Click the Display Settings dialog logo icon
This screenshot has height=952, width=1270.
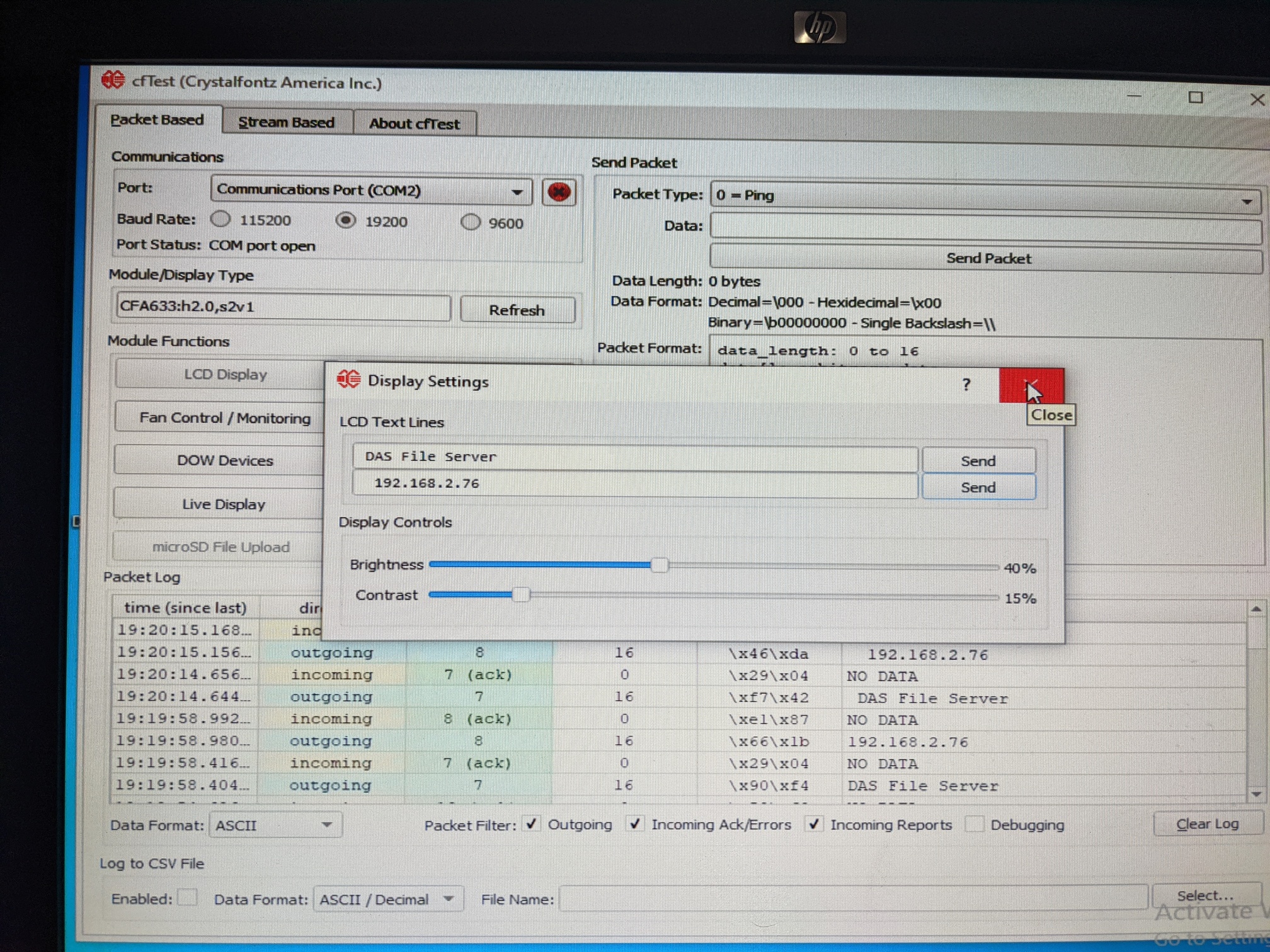[348, 379]
